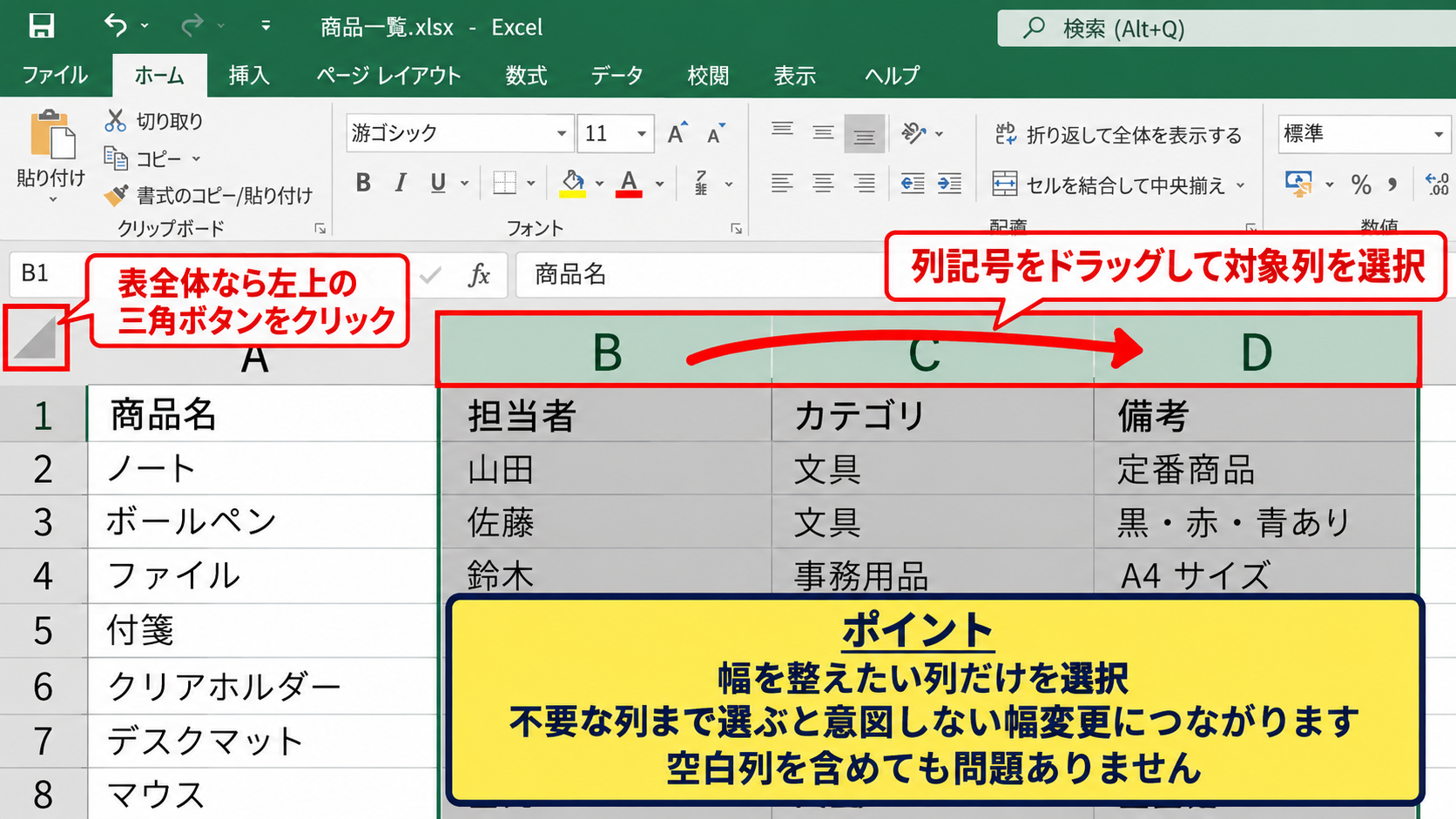Open the 游ゴシック font name dropdown
Screen dimensions: 1456x819
pyautogui.click(x=562, y=133)
